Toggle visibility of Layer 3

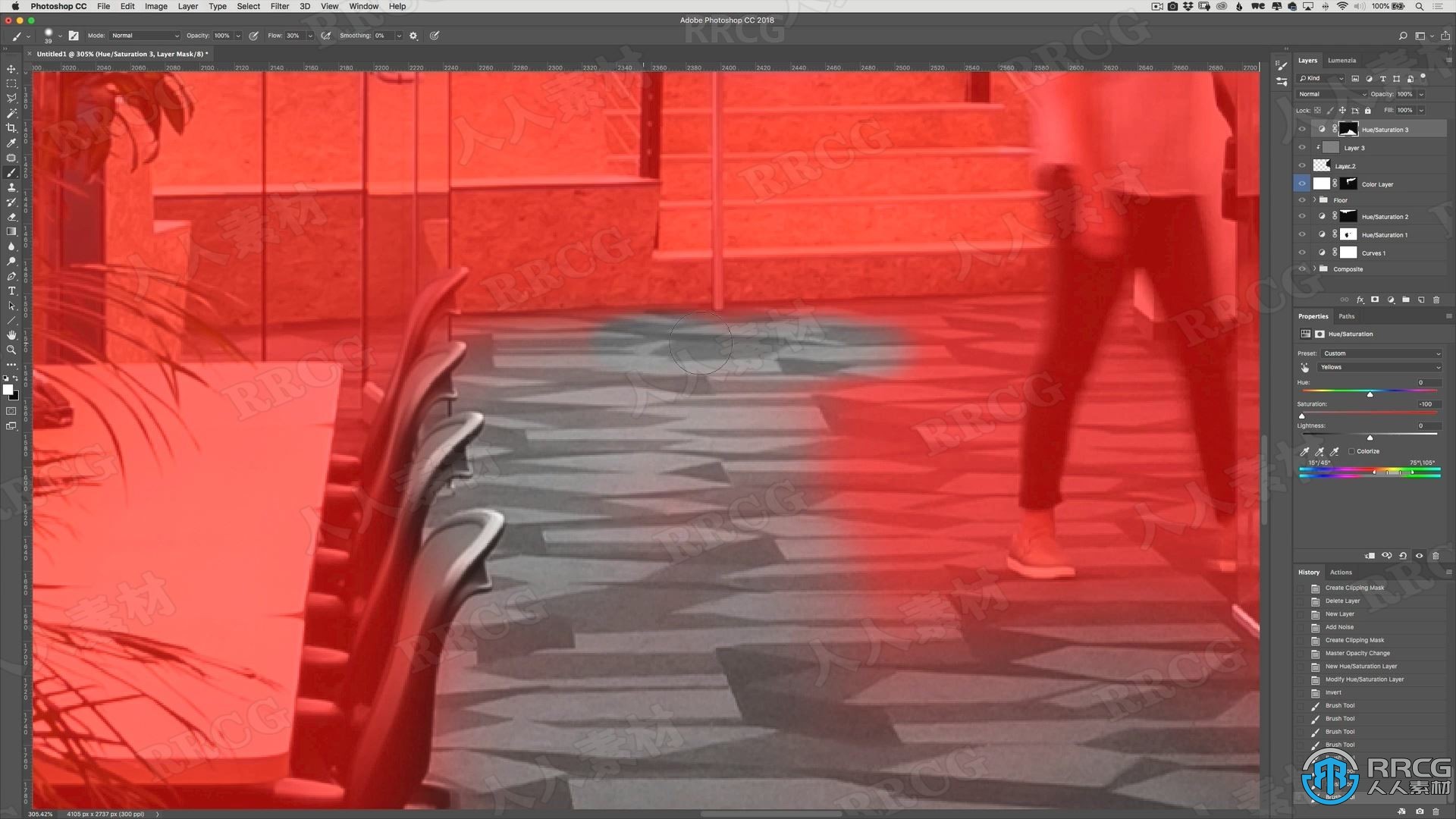tap(1302, 148)
